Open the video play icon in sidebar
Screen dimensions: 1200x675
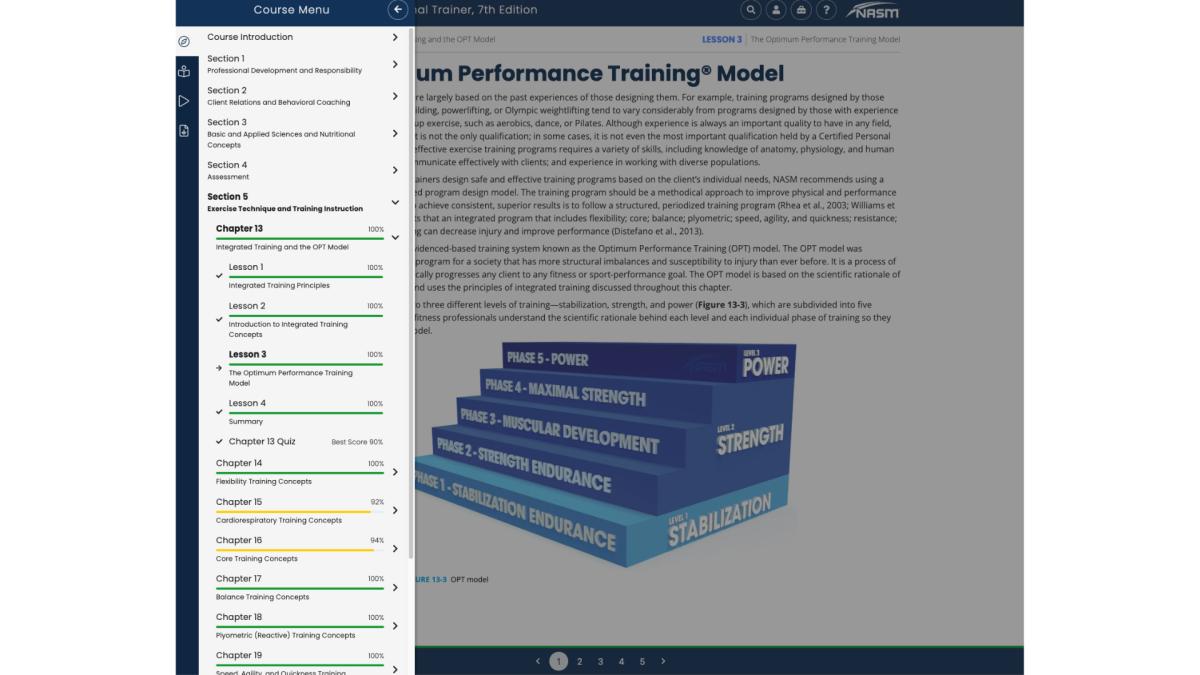coord(184,101)
